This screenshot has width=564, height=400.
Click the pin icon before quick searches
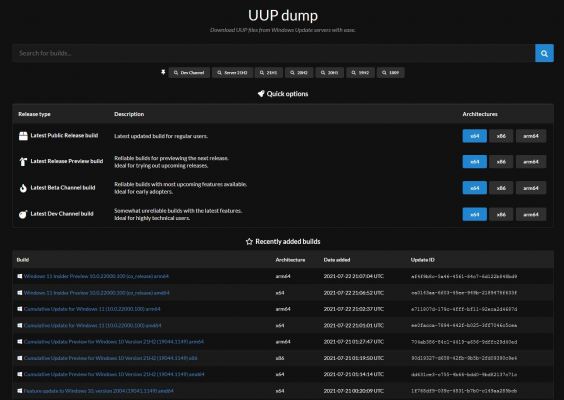point(163,73)
